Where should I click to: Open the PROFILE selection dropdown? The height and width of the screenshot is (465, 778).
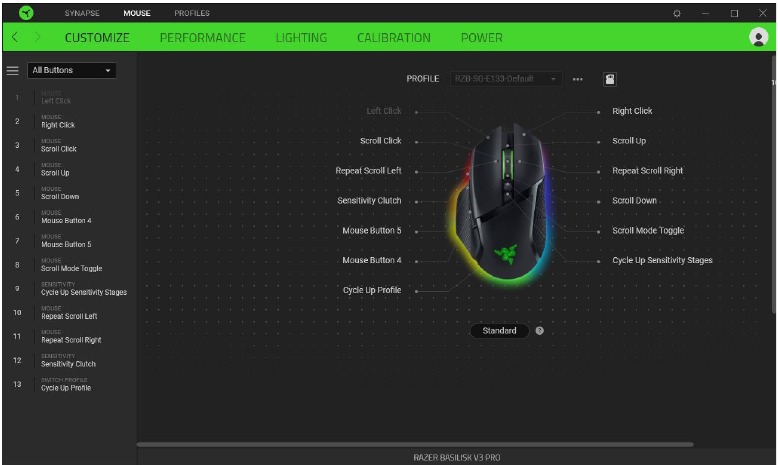[506, 79]
